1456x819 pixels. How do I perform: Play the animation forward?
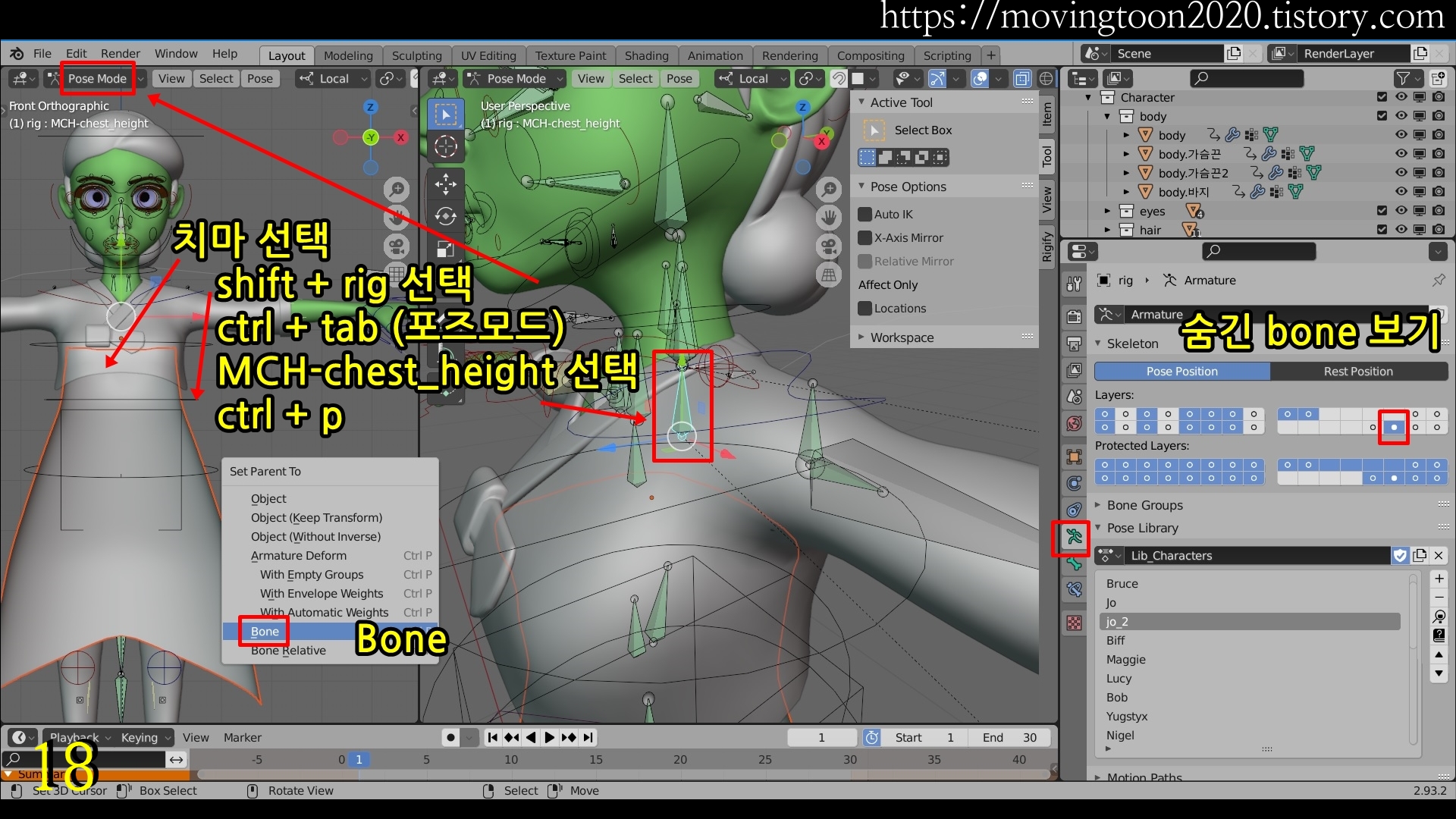click(550, 737)
